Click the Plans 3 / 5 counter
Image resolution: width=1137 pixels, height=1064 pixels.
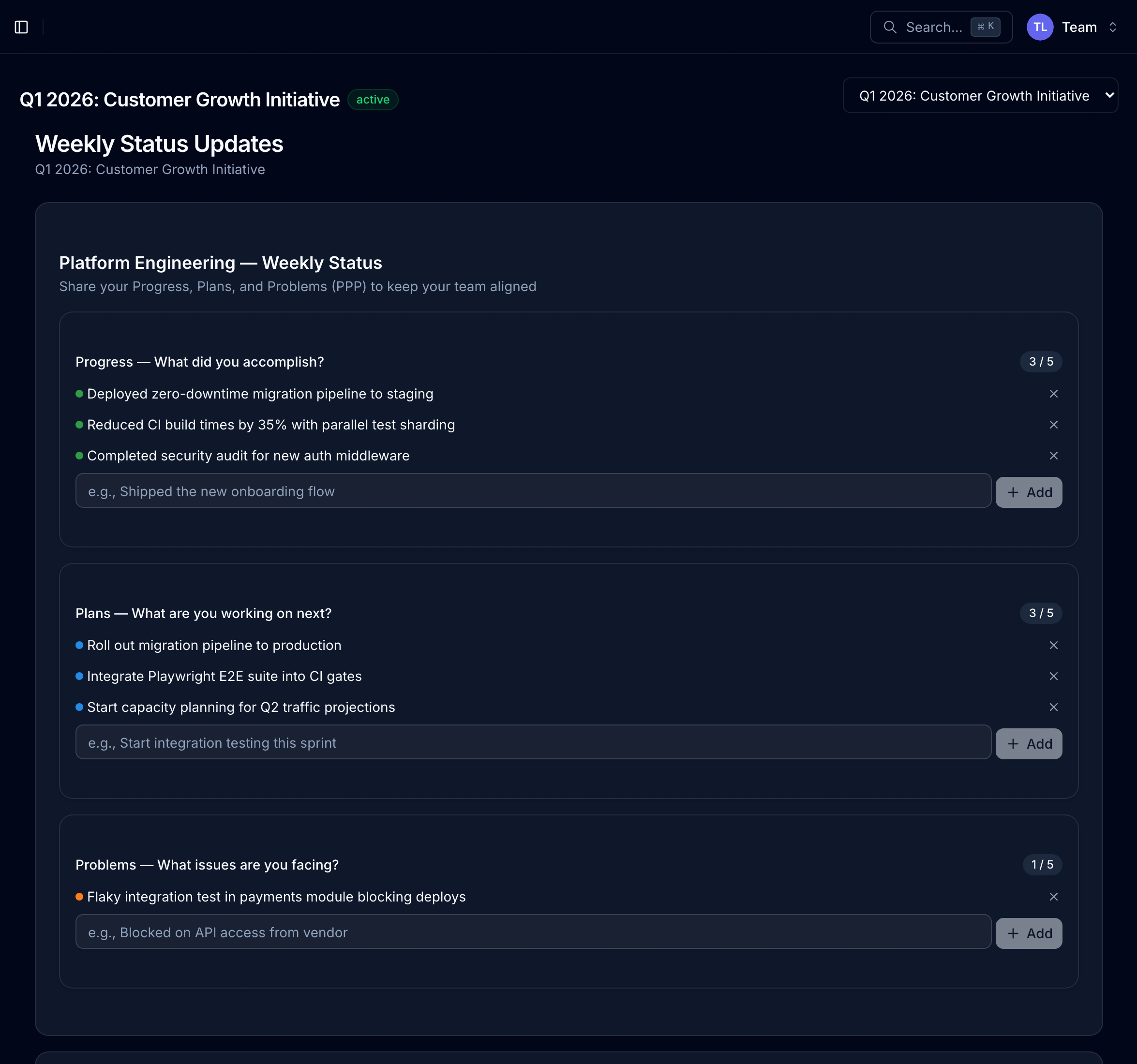click(1040, 613)
